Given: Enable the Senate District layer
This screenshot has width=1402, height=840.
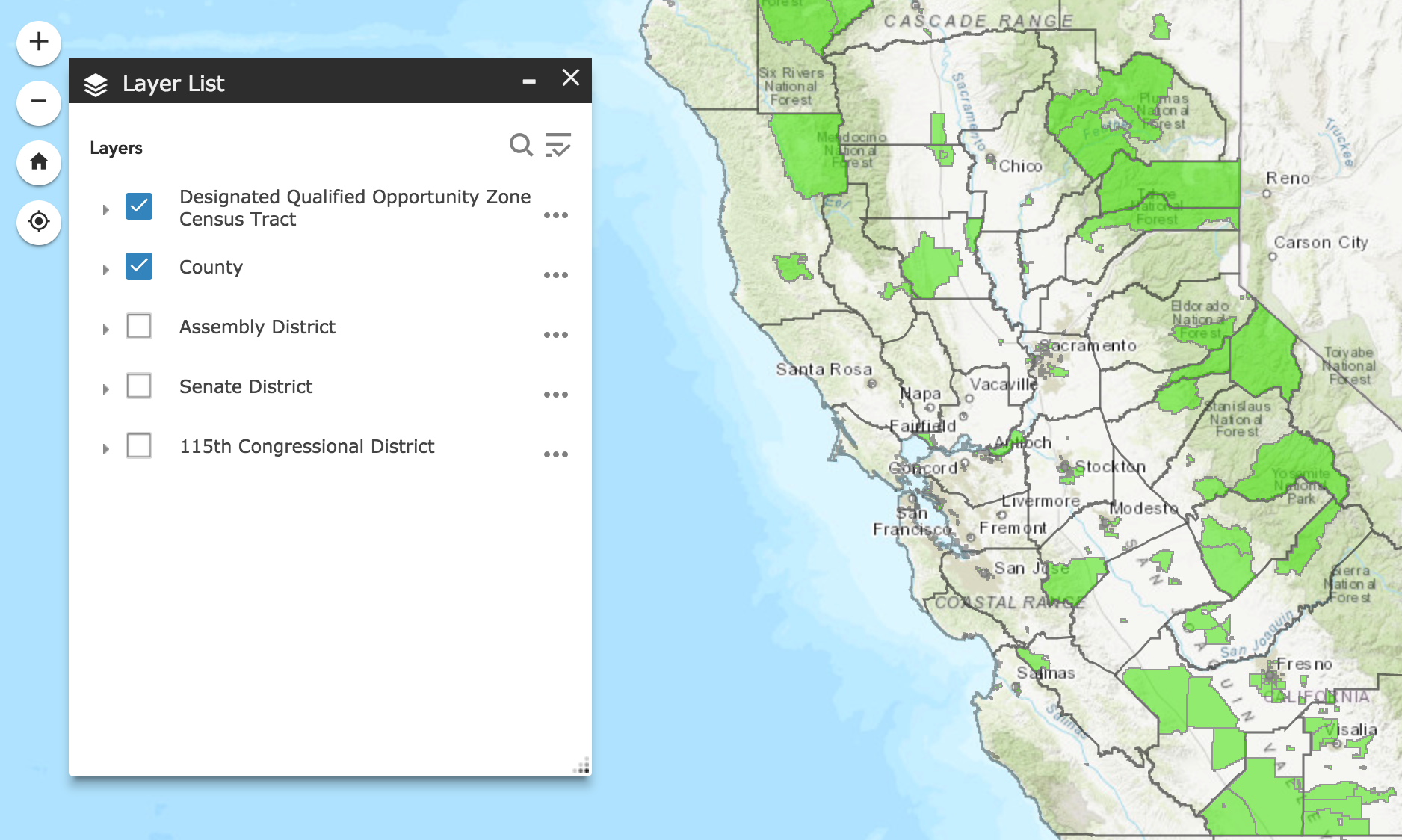Looking at the screenshot, I should tap(139, 386).
